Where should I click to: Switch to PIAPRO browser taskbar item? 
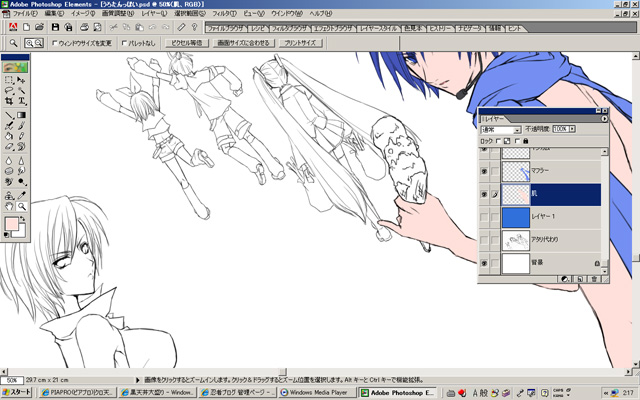click(x=78, y=393)
